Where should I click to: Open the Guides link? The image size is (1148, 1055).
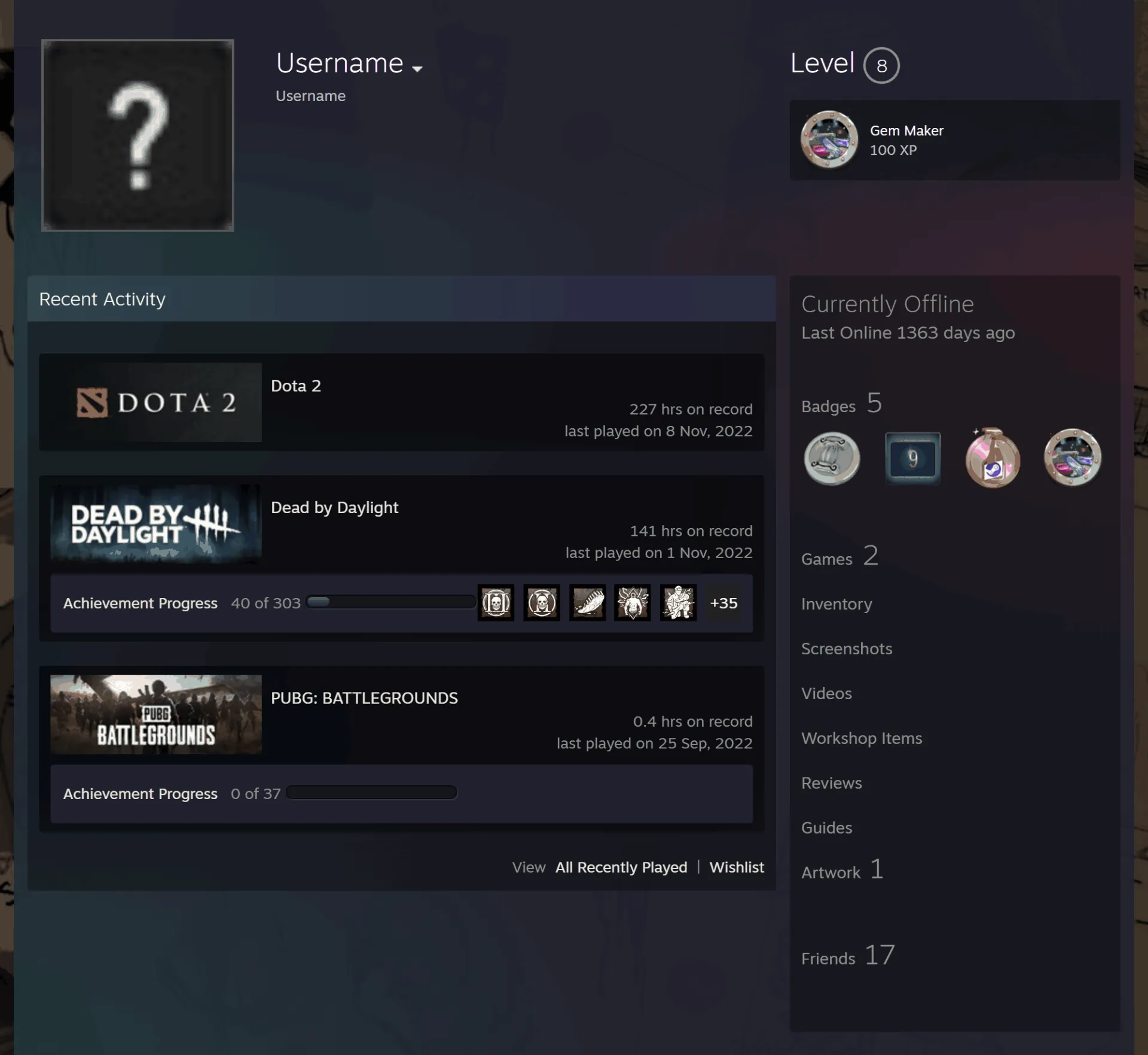pos(826,828)
